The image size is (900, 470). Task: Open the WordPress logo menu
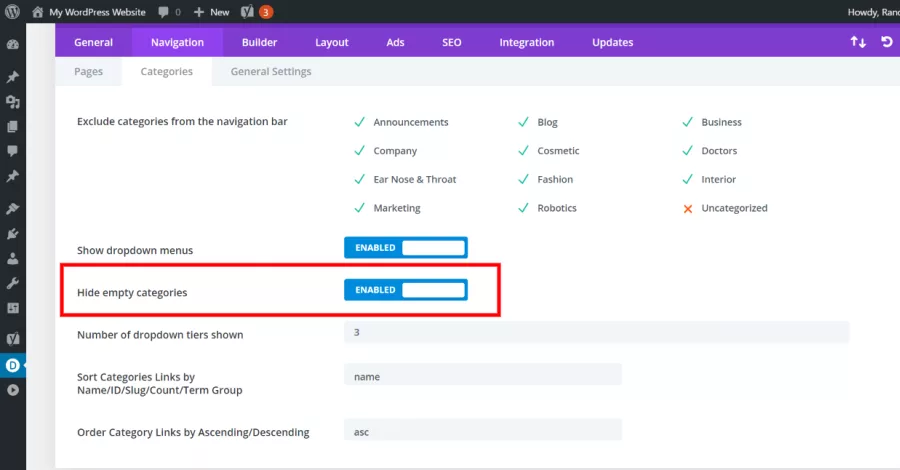(x=12, y=11)
